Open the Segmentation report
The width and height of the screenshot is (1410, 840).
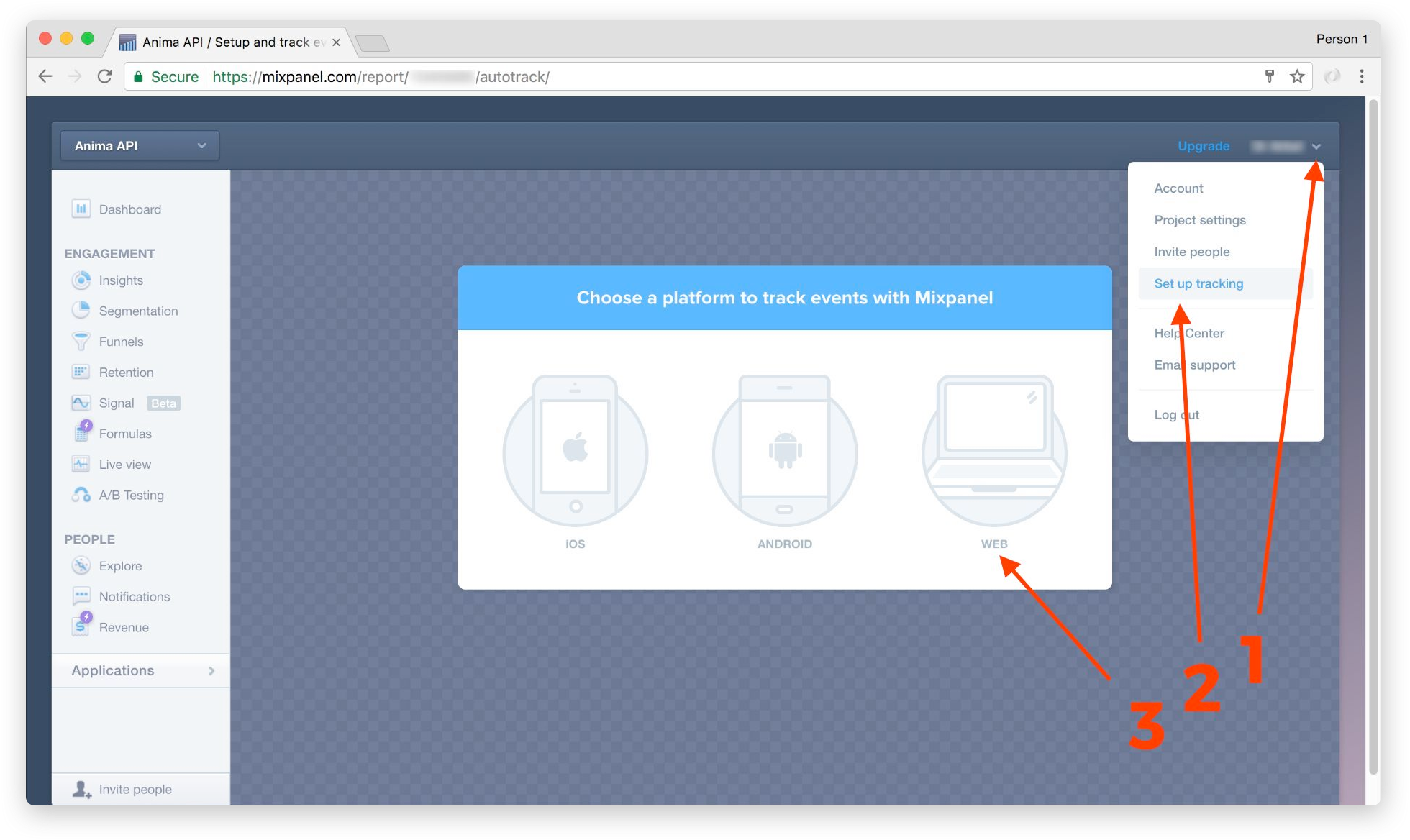click(138, 311)
